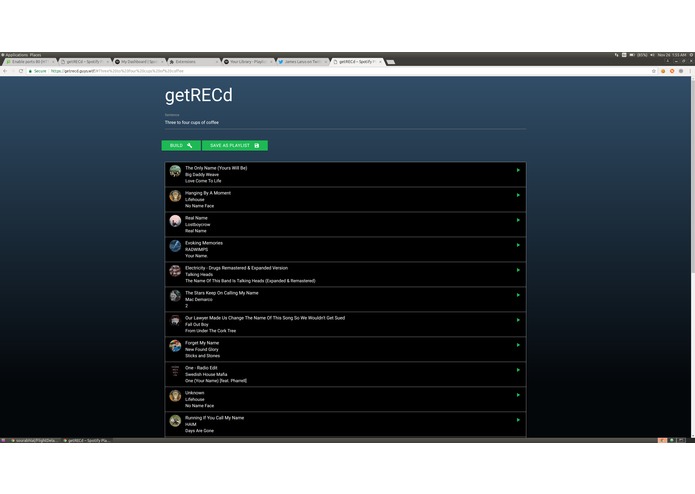Play "One - Radio Edit" by Swedish House Mafia
Screen dimensions: 695x494
[x=518, y=370]
